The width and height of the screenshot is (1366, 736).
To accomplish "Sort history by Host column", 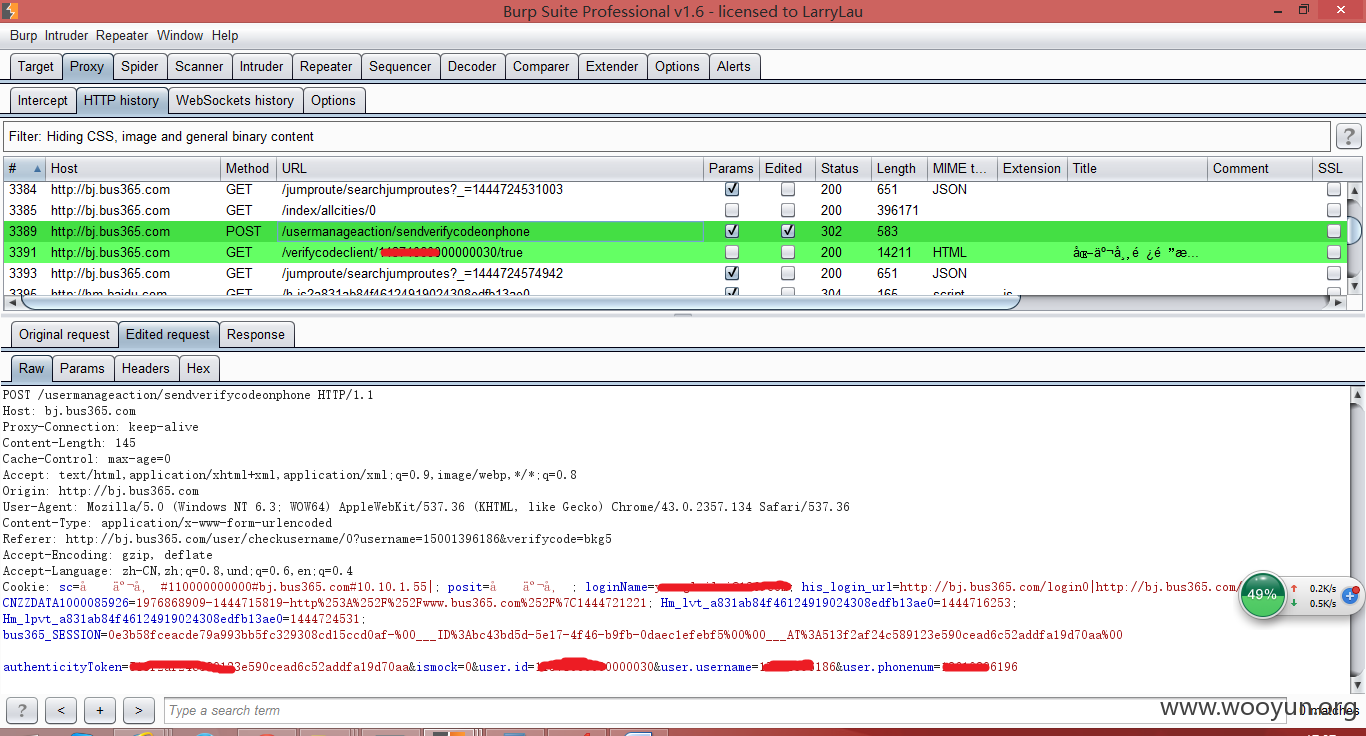I will click(x=133, y=168).
